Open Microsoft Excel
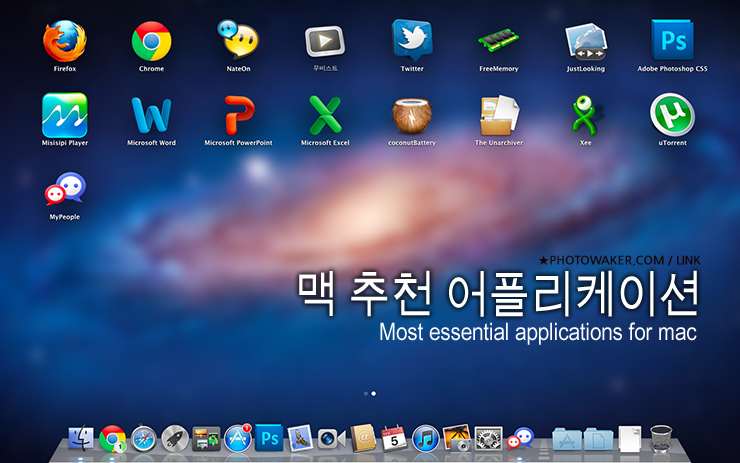740x463 pixels. pos(325,115)
